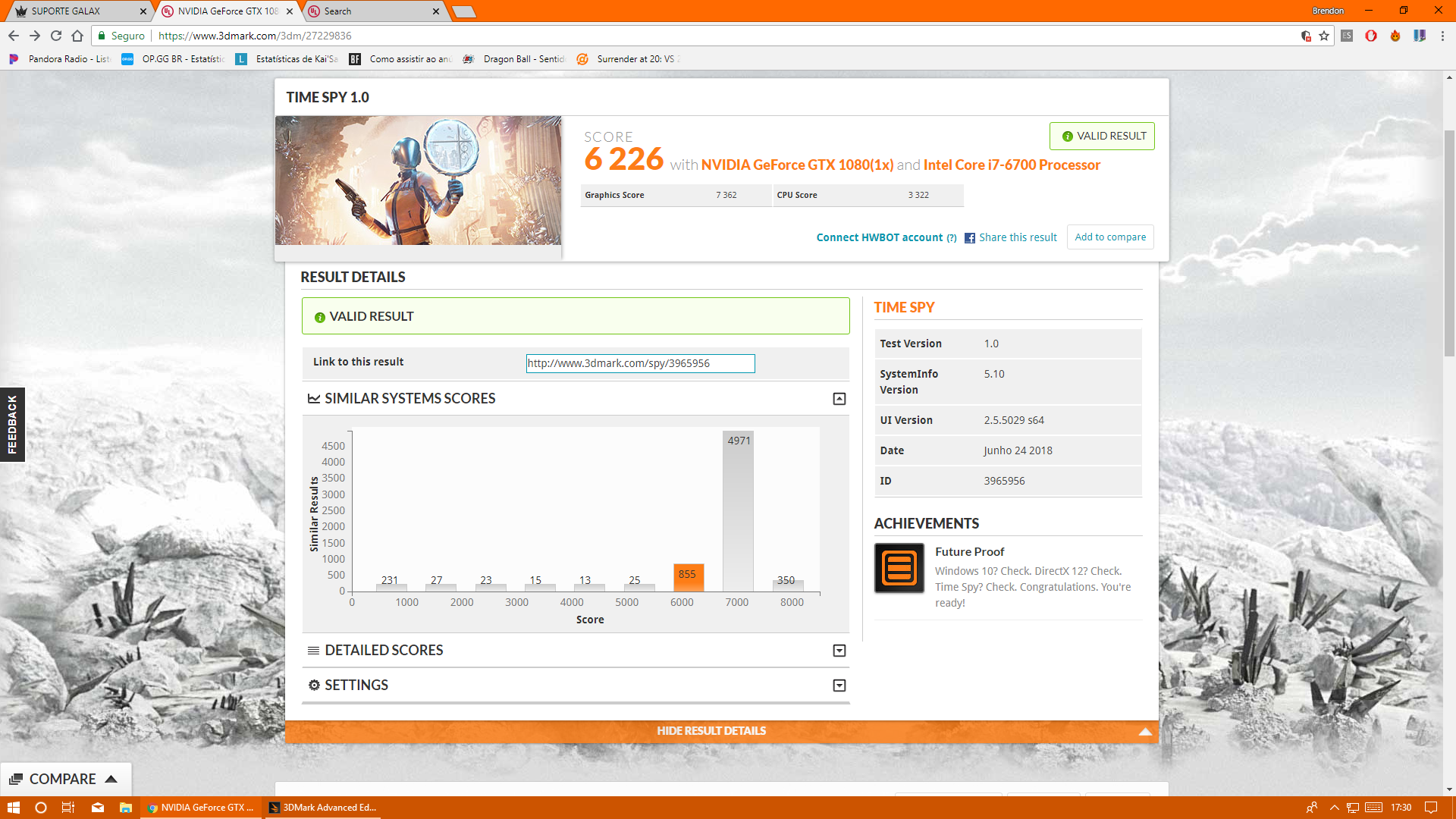Screen dimensions: 1456x819
Task: Open the Dragon Ball bookmark
Action: pos(515,59)
